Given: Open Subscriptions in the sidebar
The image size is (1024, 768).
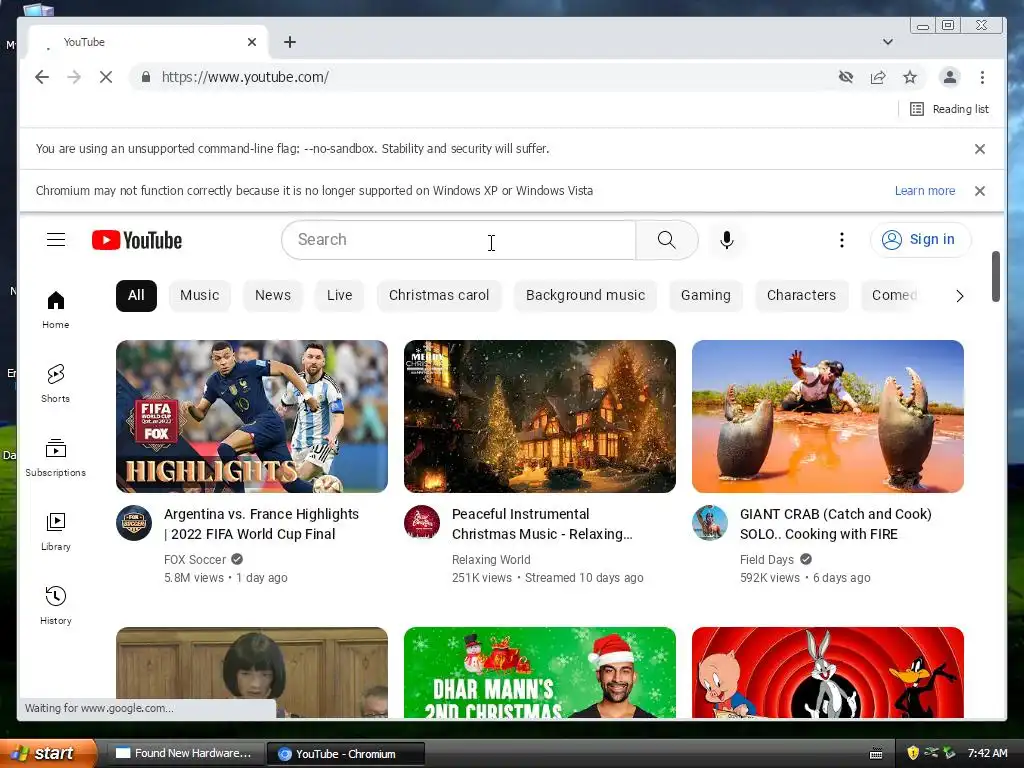Looking at the screenshot, I should click(56, 458).
